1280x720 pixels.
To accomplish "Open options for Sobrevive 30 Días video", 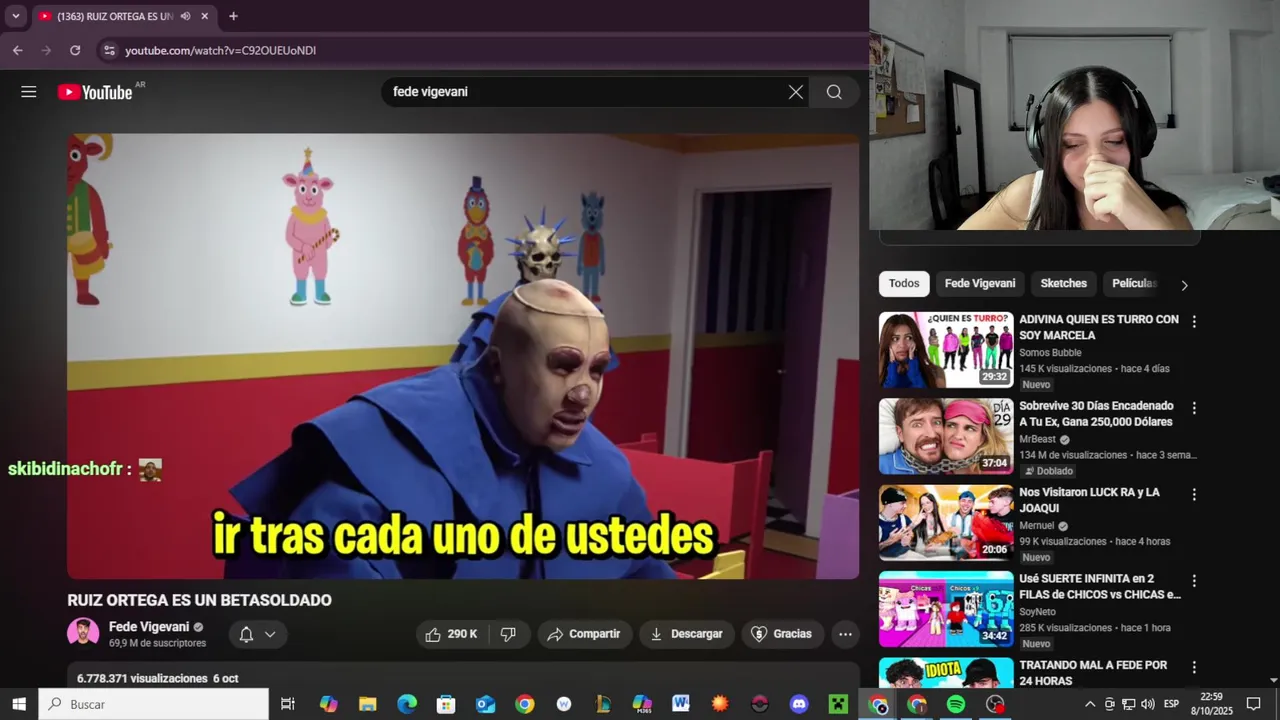I will 1193,408.
